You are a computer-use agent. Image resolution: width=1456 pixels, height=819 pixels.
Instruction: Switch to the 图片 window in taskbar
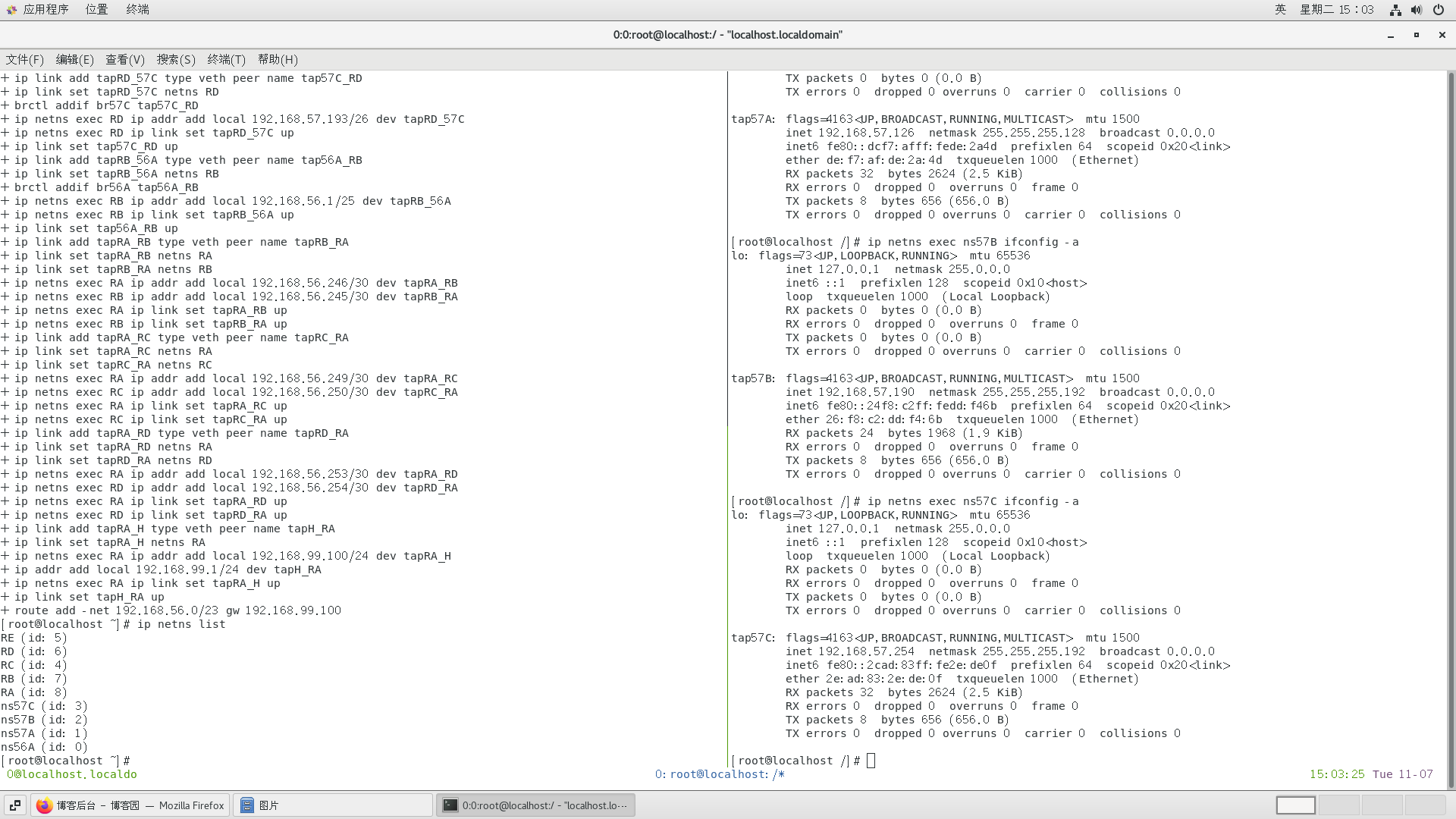(x=333, y=805)
